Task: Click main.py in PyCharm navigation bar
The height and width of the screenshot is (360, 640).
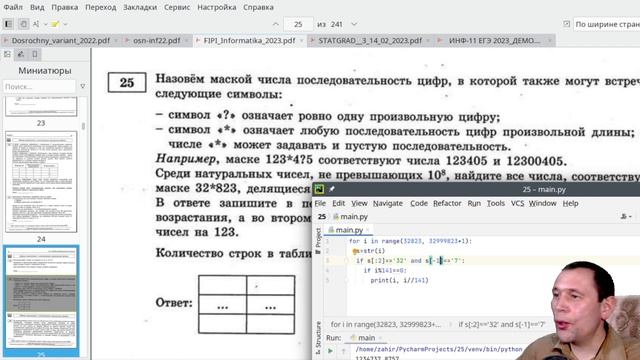Action: click(x=350, y=217)
